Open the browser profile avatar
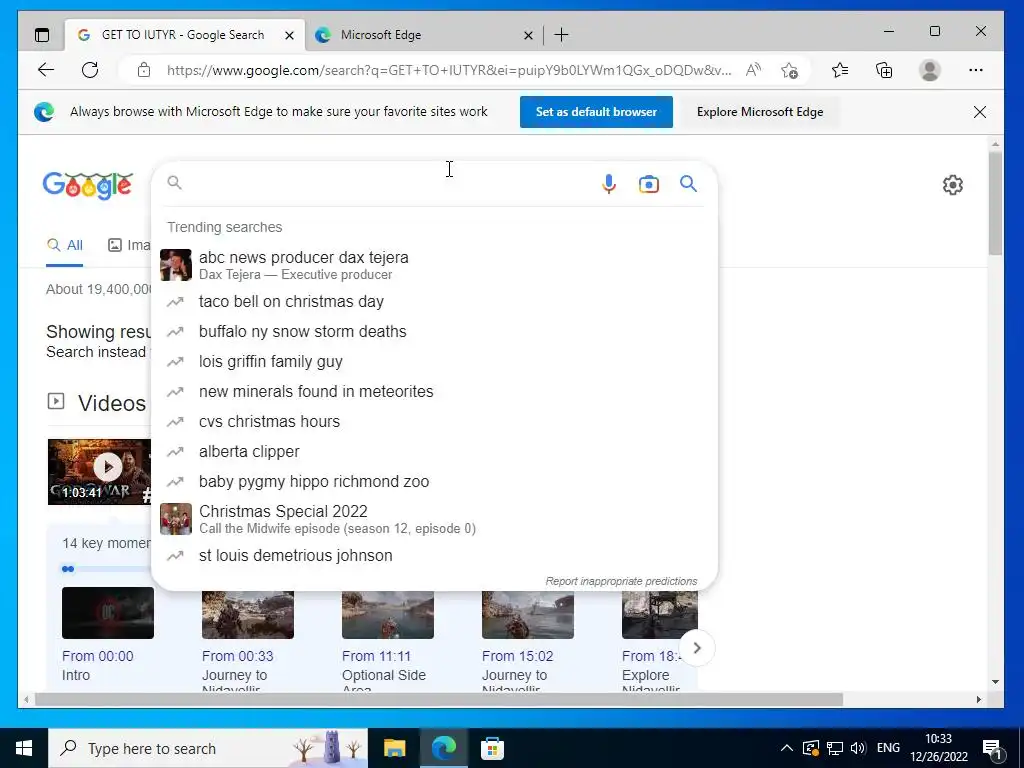Image resolution: width=1024 pixels, height=768 pixels. click(x=929, y=70)
